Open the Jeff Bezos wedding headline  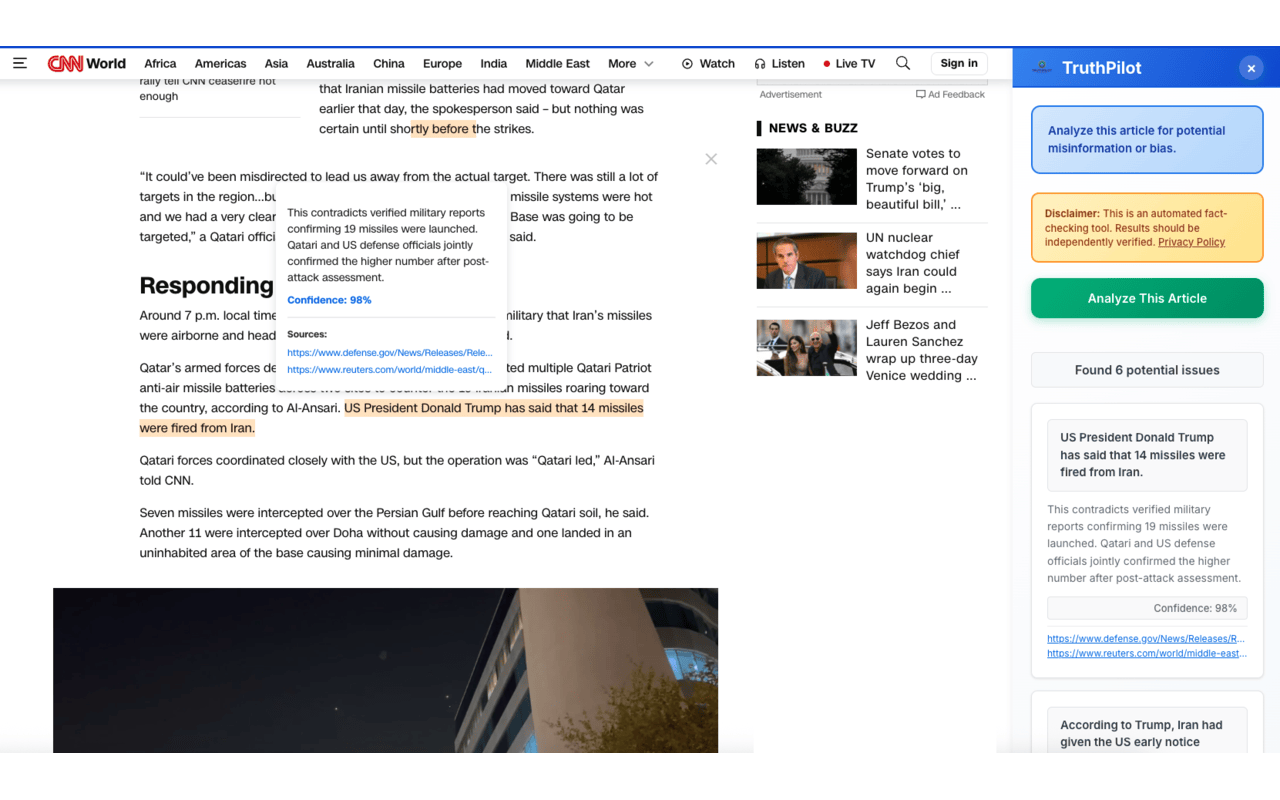pos(922,350)
